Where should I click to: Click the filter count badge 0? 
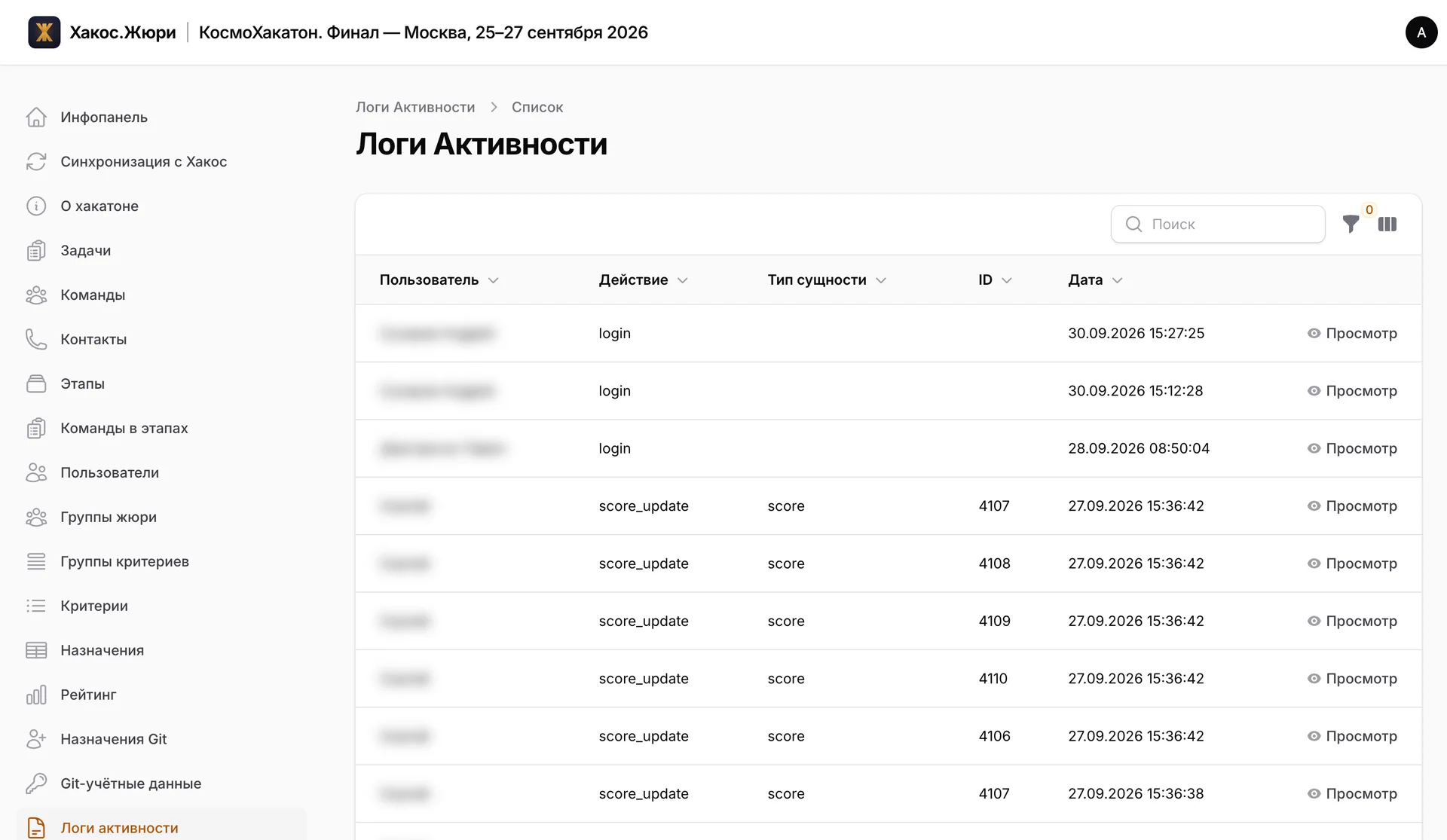coord(1369,210)
